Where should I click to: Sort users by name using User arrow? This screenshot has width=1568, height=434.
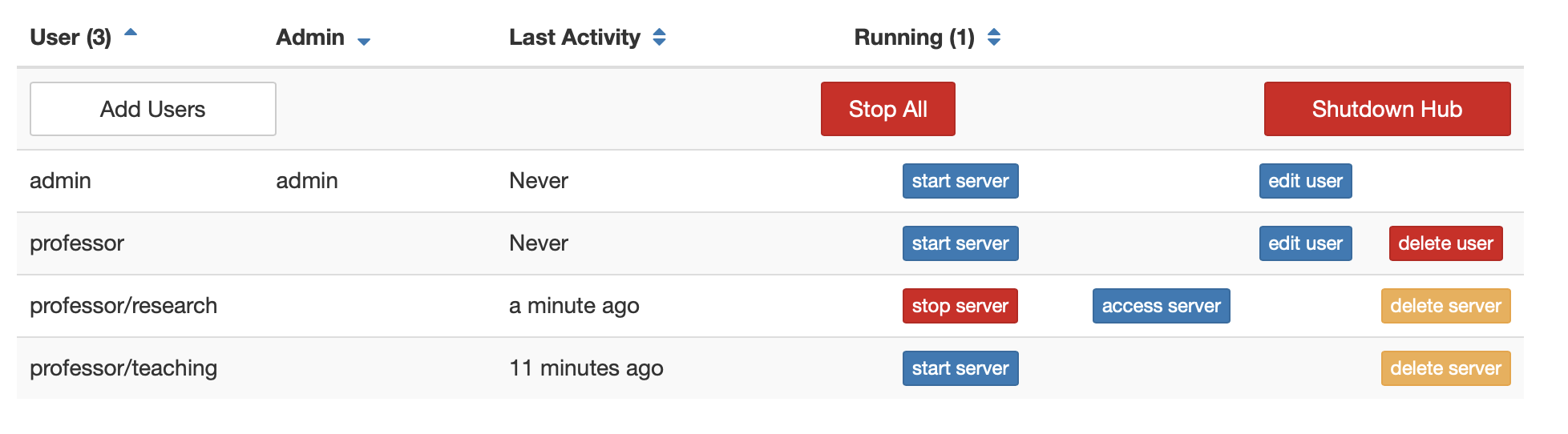[131, 33]
